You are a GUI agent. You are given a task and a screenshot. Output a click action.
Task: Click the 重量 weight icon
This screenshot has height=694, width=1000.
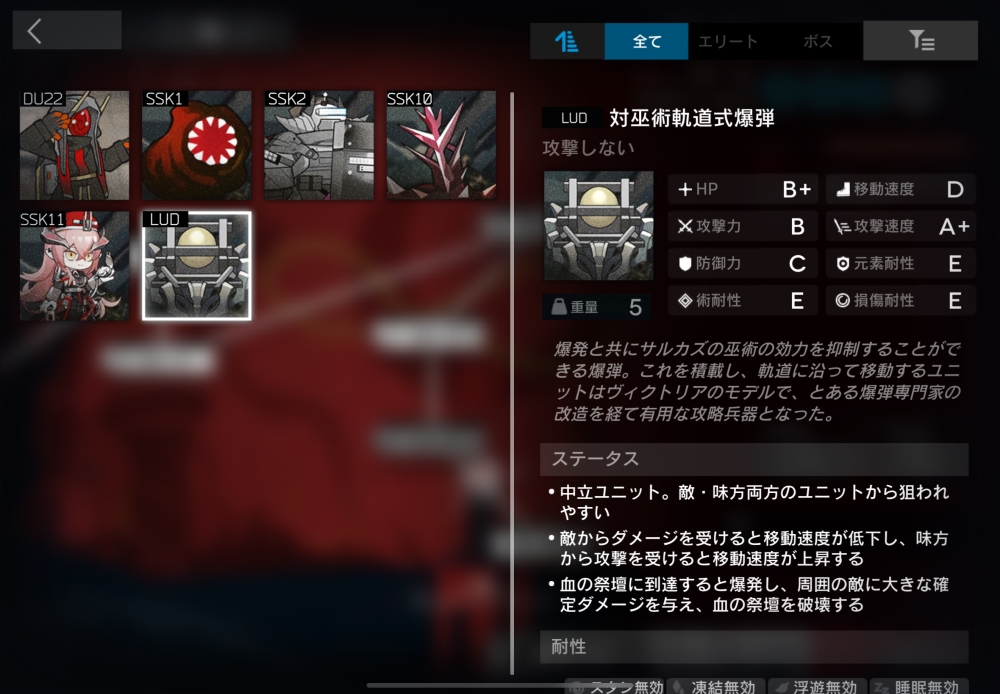559,307
